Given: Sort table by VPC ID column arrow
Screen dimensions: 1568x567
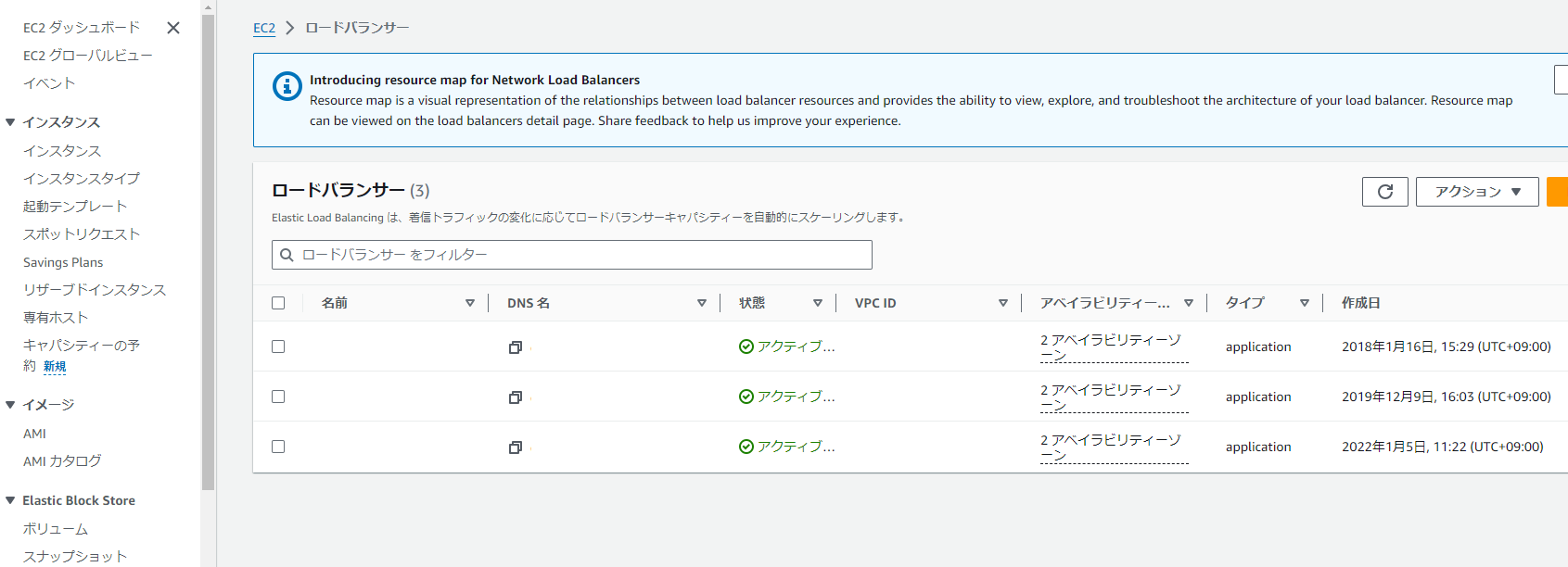Looking at the screenshot, I should [x=1003, y=303].
